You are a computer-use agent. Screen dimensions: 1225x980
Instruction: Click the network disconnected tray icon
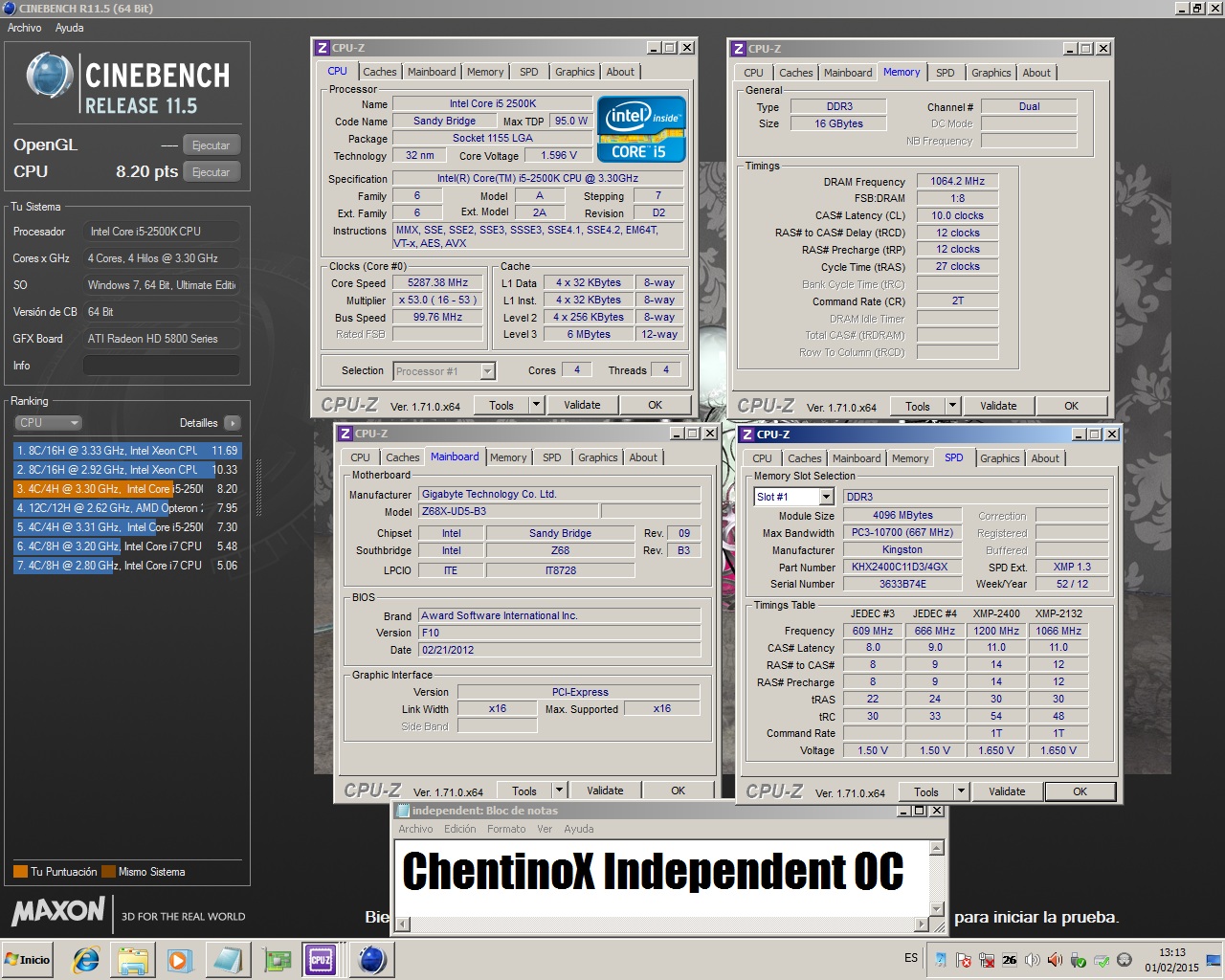point(987,960)
